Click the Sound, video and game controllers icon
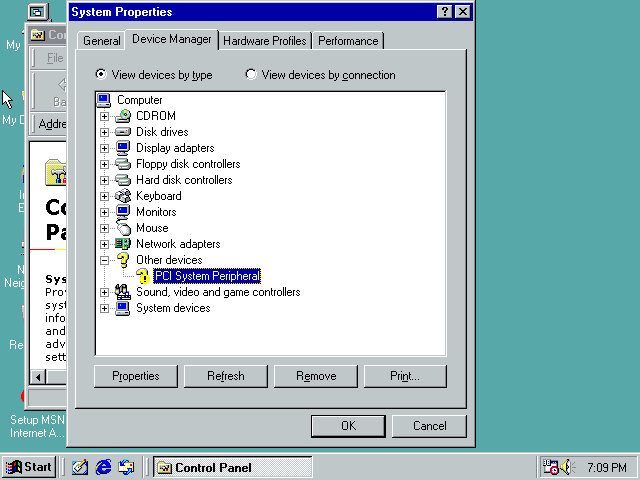 pyautogui.click(x=123, y=292)
